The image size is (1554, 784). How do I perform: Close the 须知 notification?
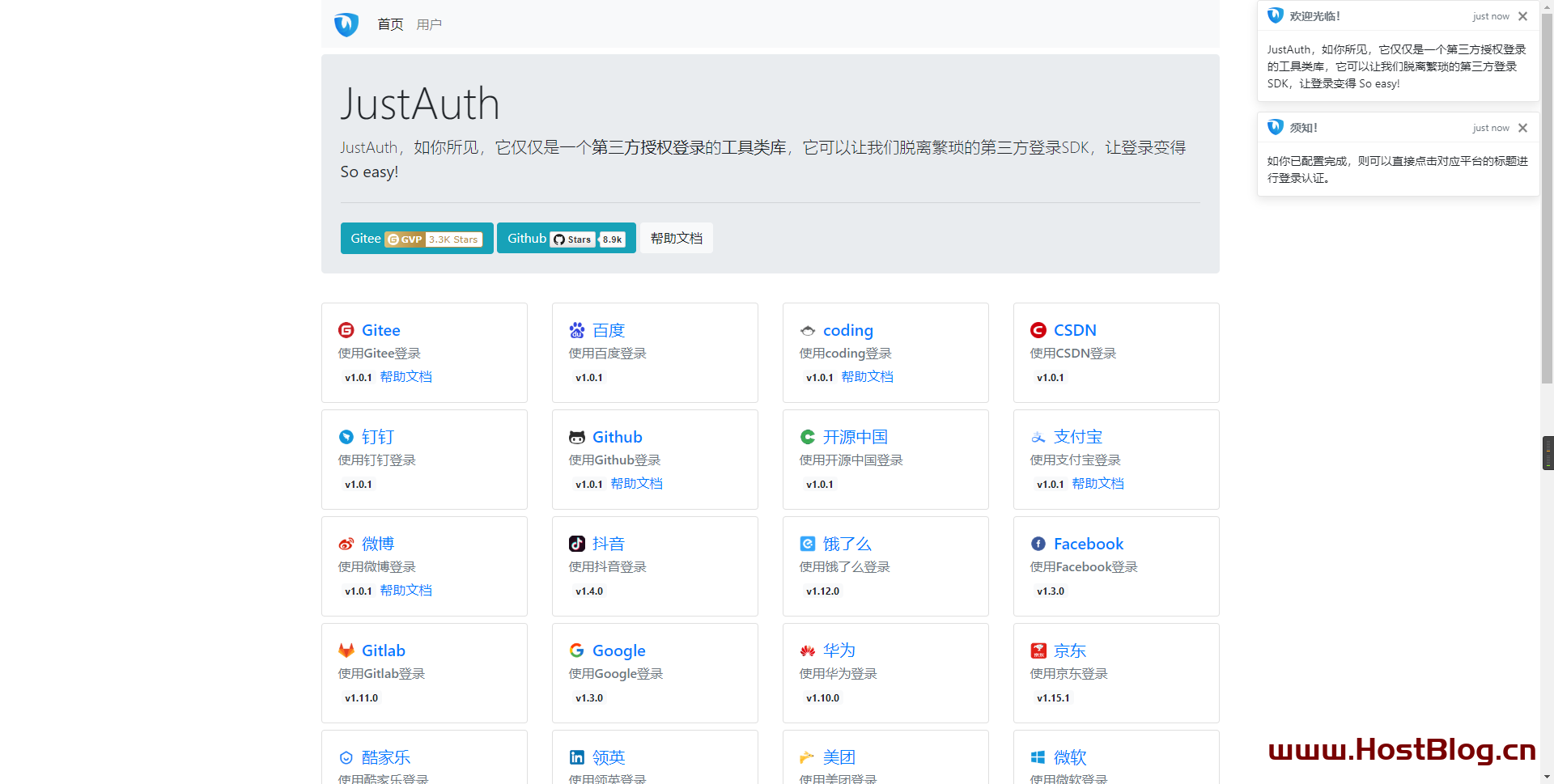(x=1523, y=128)
